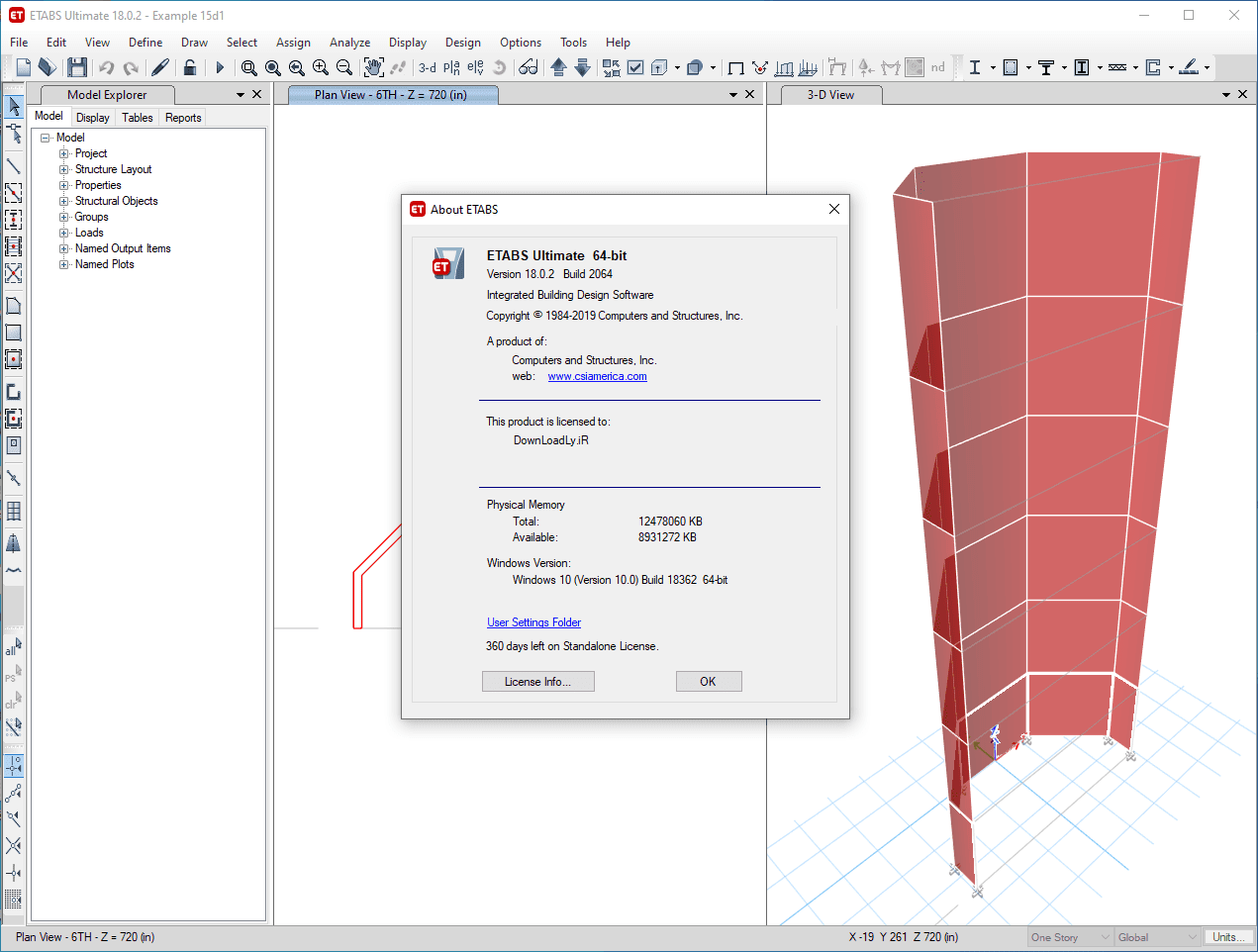Click the Open File icon
The image size is (1258, 952).
click(x=48, y=67)
